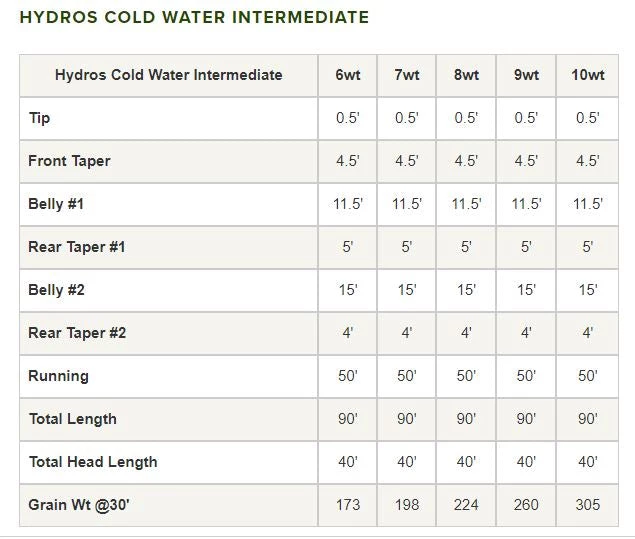The height and width of the screenshot is (539, 635).
Task: Click the Belly #2 row label
Action: (x=56, y=290)
